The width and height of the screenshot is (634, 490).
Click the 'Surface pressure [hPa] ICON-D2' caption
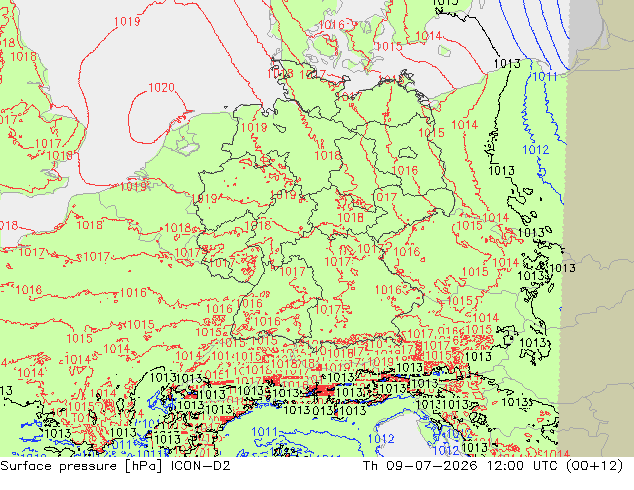[115, 466]
